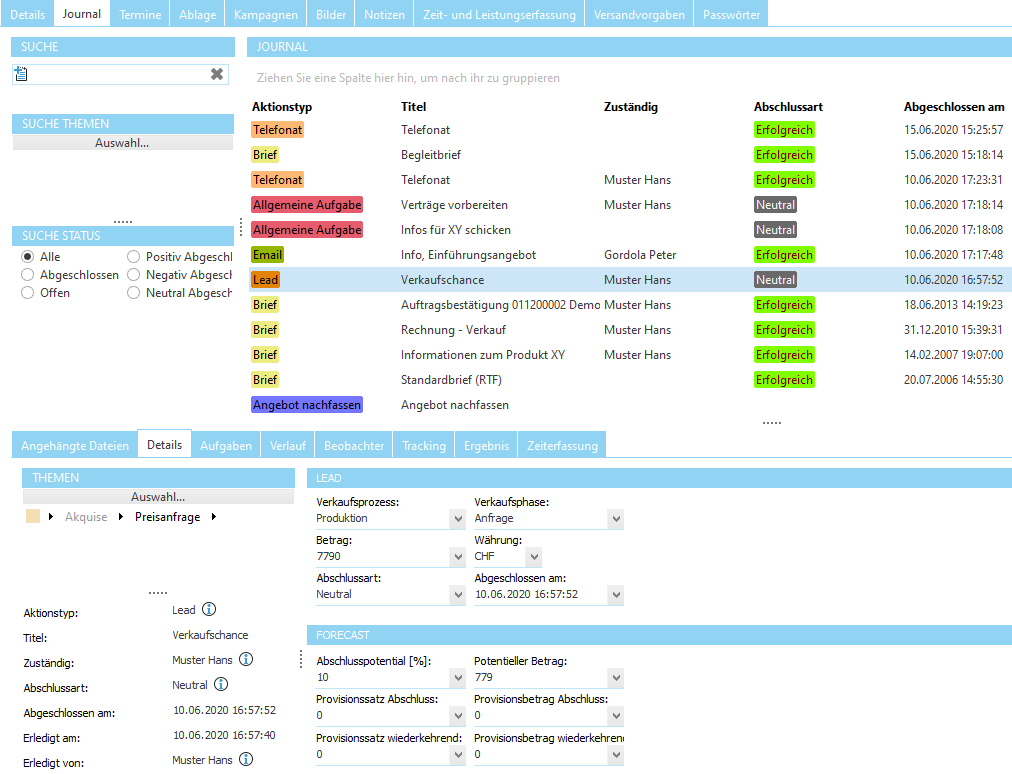Enable the Offen status filter
This screenshot has height=774, width=1012.
click(26, 292)
